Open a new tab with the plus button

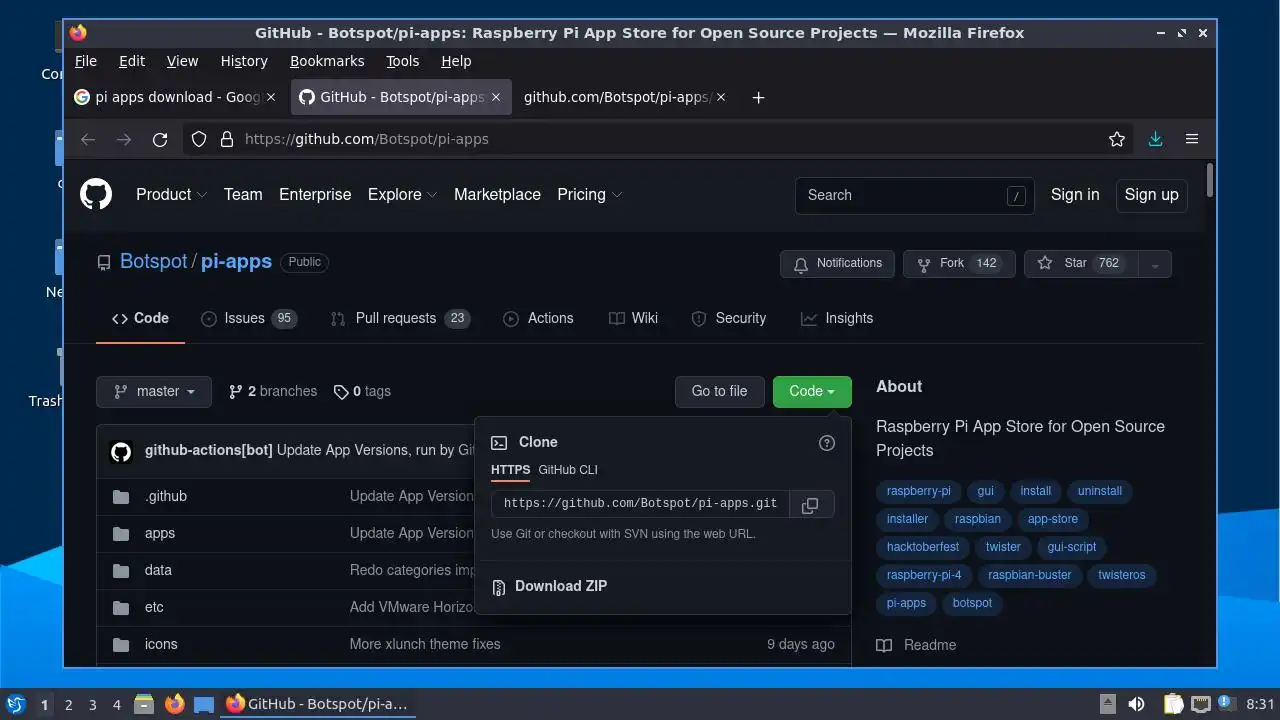(x=758, y=97)
